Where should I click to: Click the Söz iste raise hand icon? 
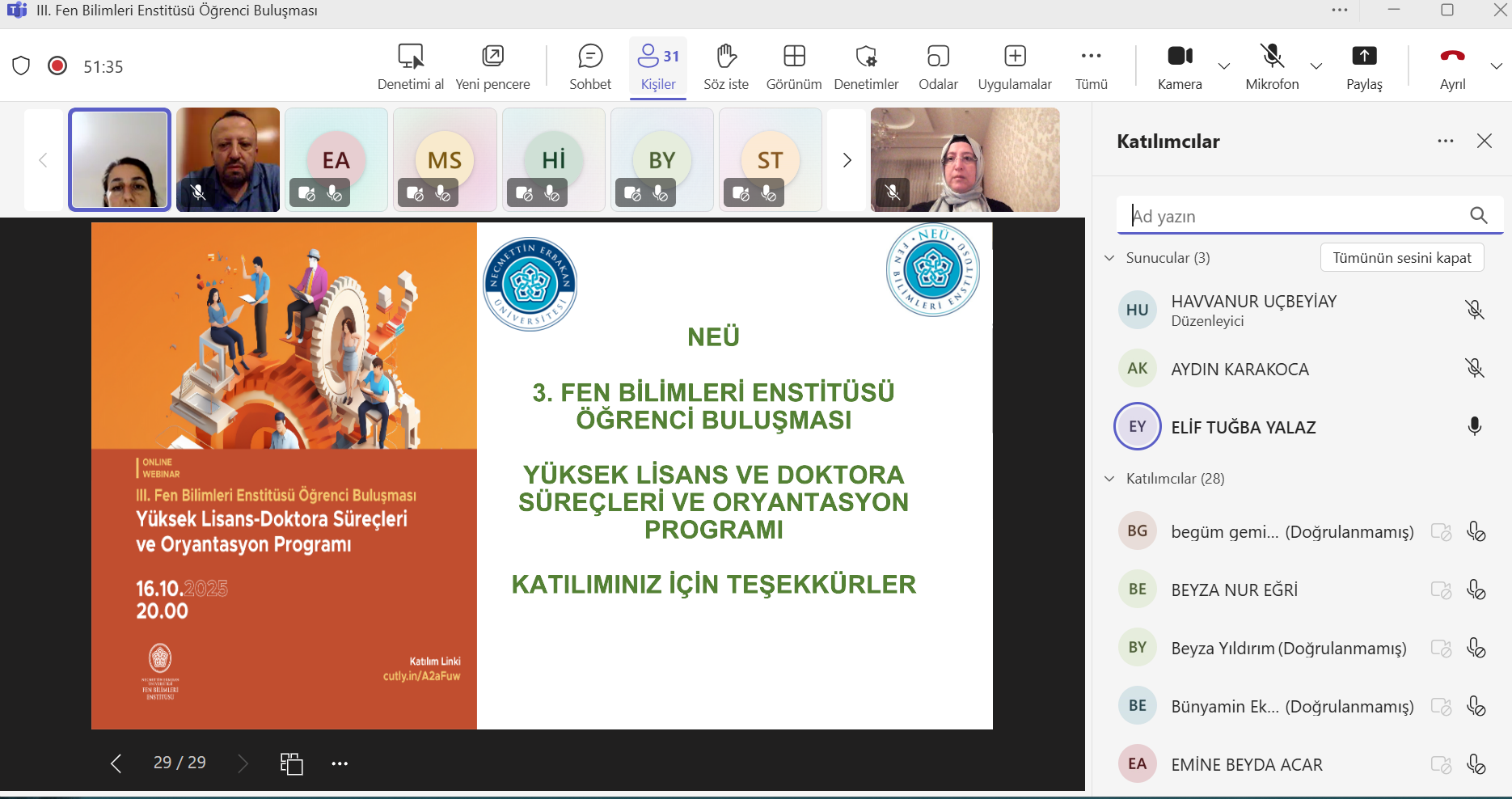tap(725, 57)
